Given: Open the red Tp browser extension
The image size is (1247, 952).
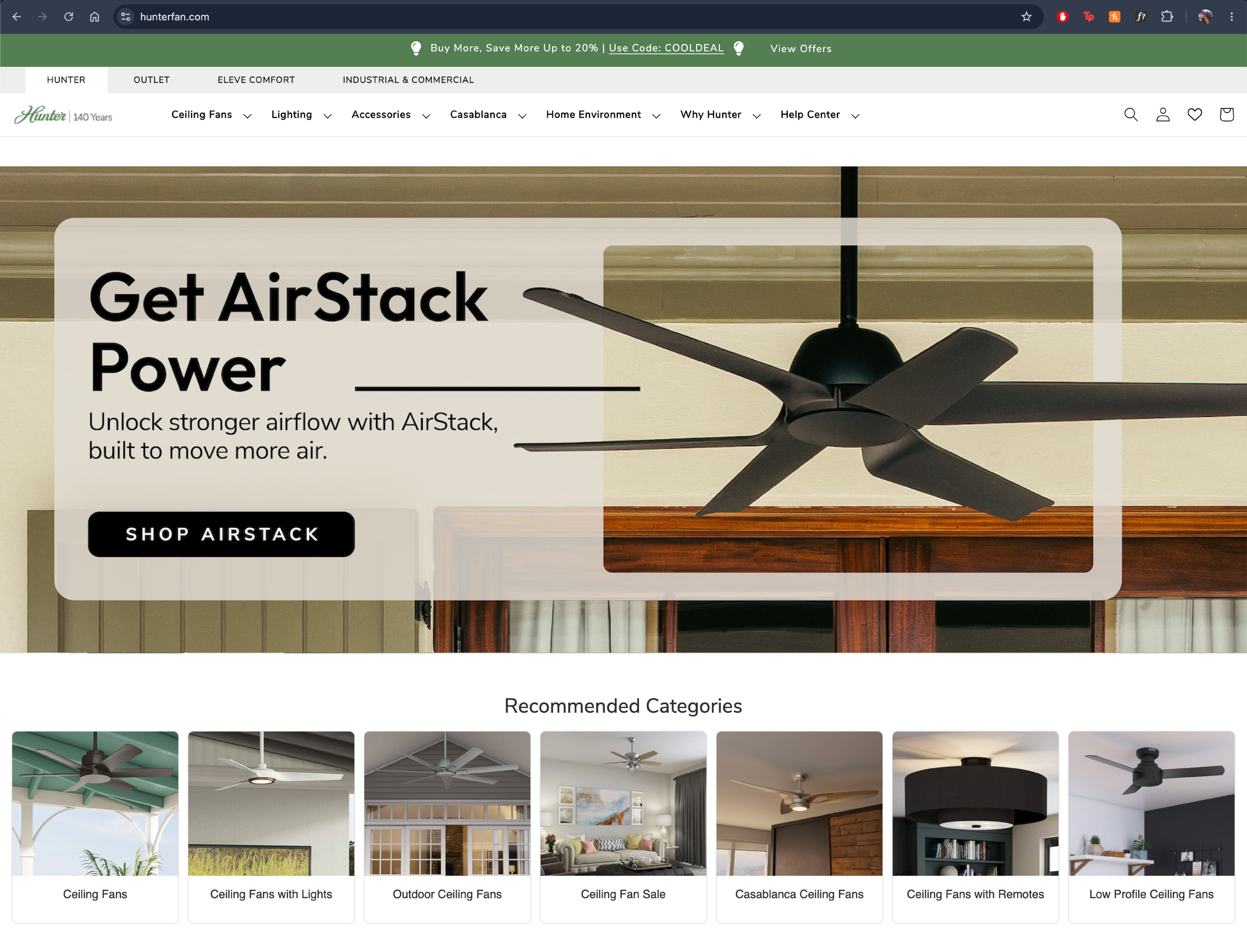Looking at the screenshot, I should tap(1088, 17).
